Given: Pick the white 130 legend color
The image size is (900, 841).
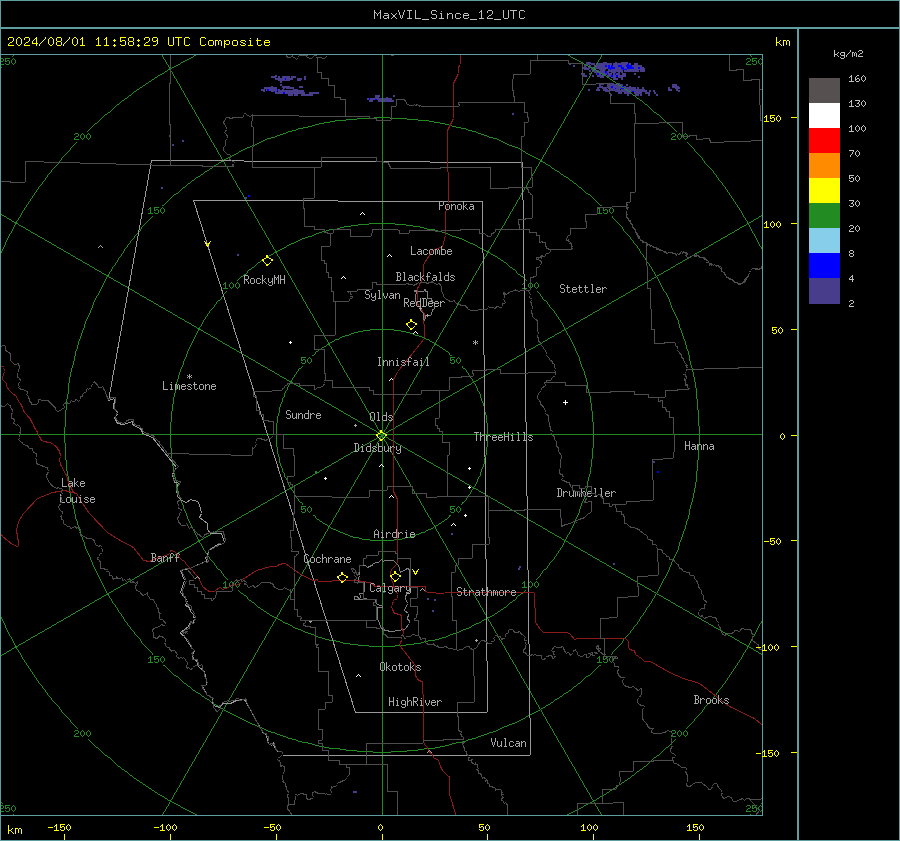Looking at the screenshot, I should [x=824, y=115].
